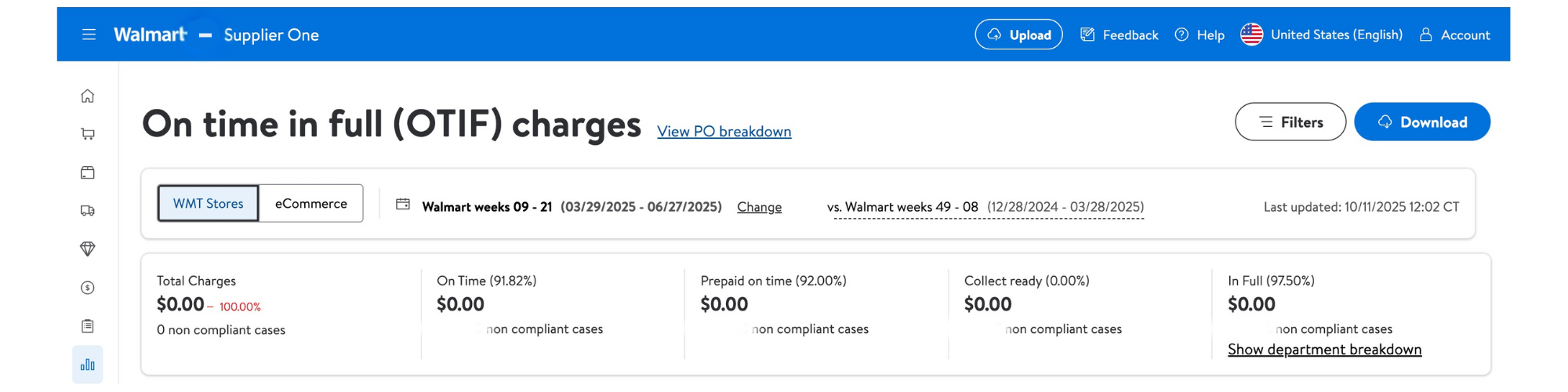Open the Filters panel
Screen dimensions: 1568x392
(x=1290, y=122)
